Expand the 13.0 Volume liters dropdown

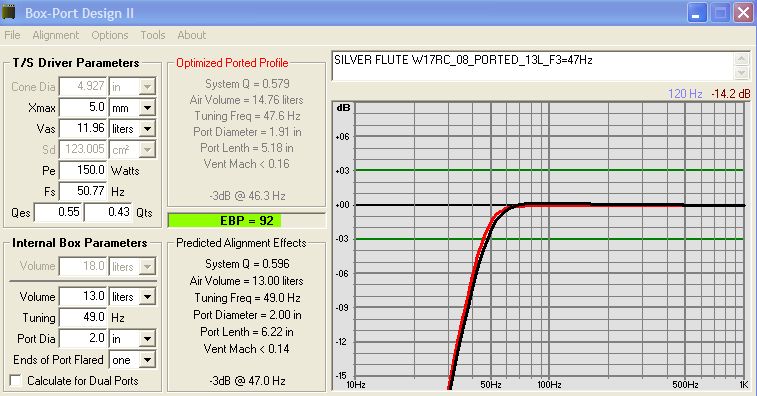click(x=147, y=297)
